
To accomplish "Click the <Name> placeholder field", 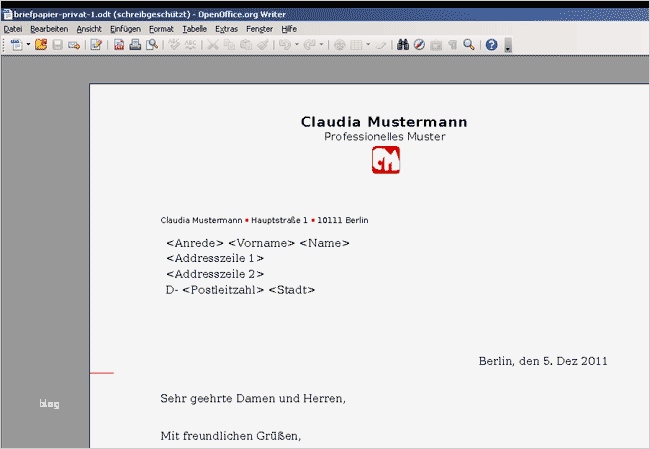I will click(x=325, y=243).
